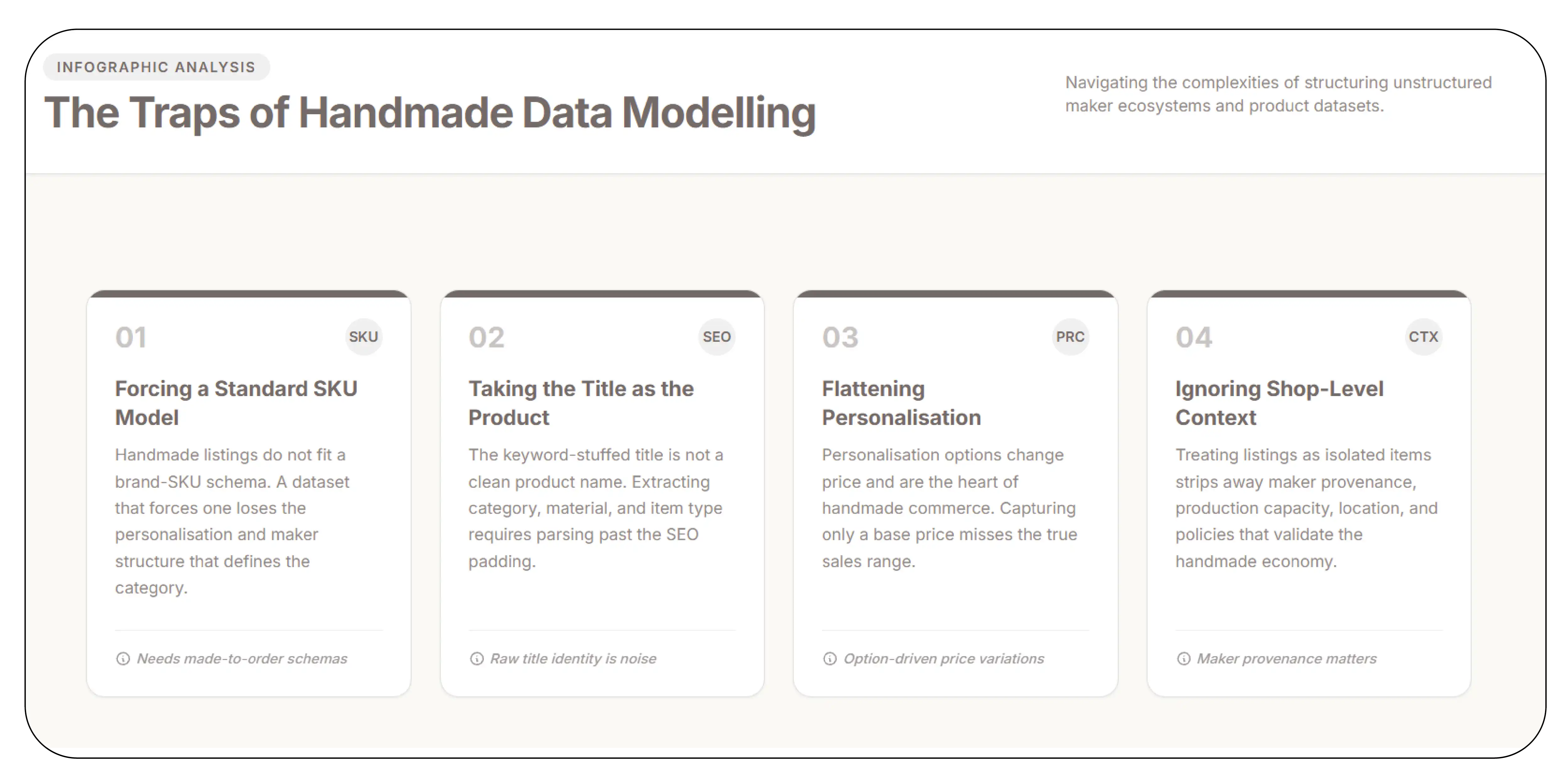This screenshot has width=1568, height=778.
Task: Open 'Forcing a Standard SKU Model' heading
Action: click(236, 403)
